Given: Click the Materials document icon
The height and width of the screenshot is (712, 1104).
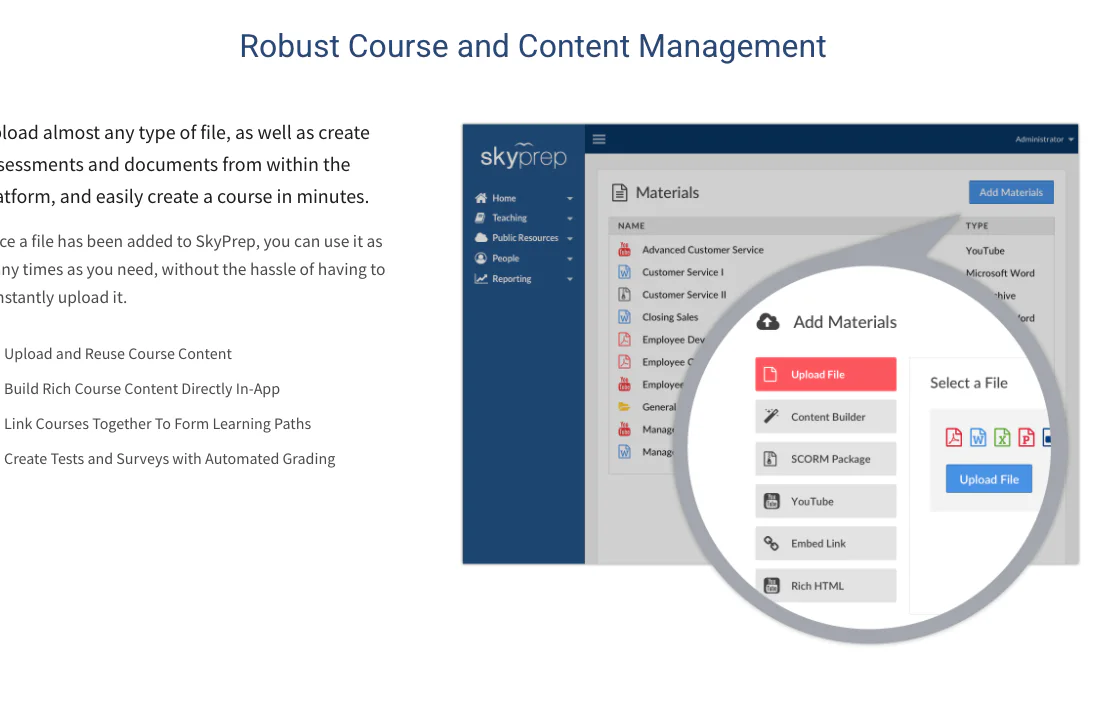Looking at the screenshot, I should (x=620, y=192).
